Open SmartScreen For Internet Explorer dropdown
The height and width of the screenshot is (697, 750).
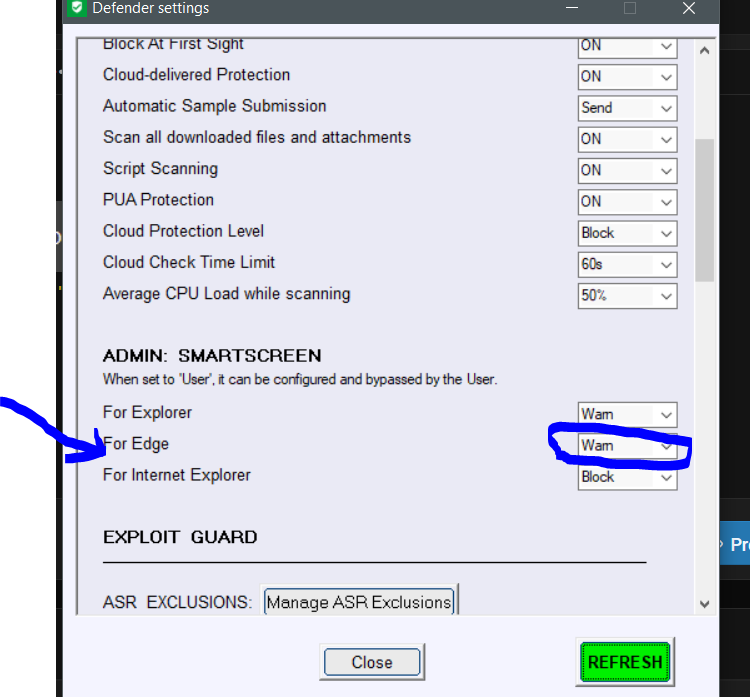click(x=627, y=477)
